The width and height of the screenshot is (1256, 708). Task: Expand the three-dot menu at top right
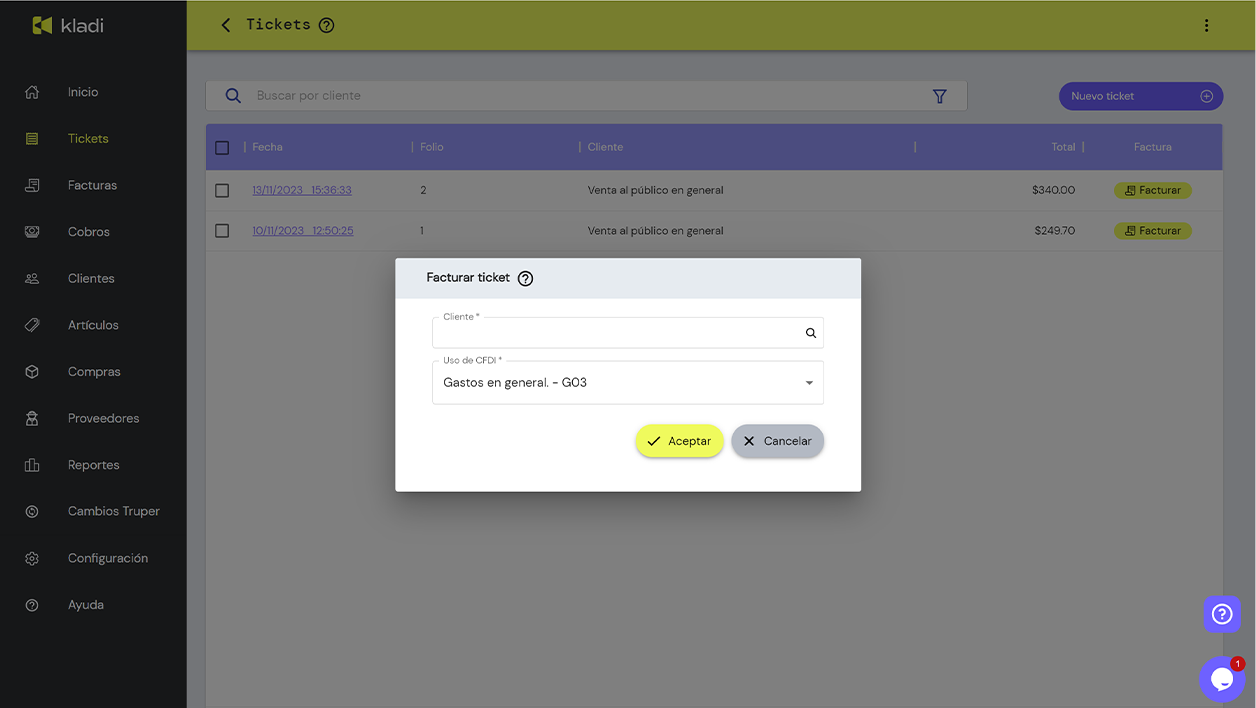point(1207,24)
